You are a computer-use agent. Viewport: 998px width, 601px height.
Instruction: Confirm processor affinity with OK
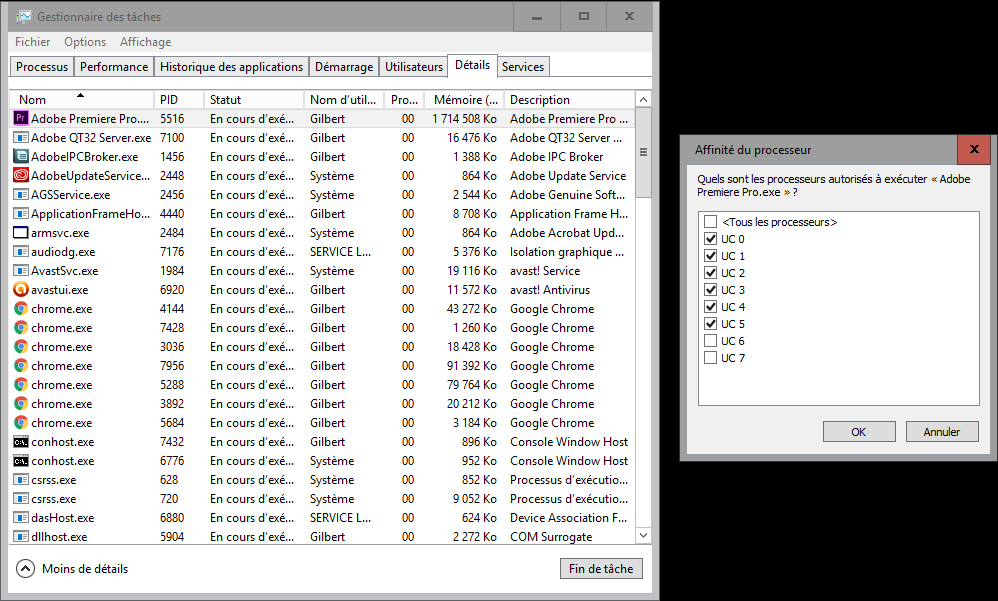point(859,432)
